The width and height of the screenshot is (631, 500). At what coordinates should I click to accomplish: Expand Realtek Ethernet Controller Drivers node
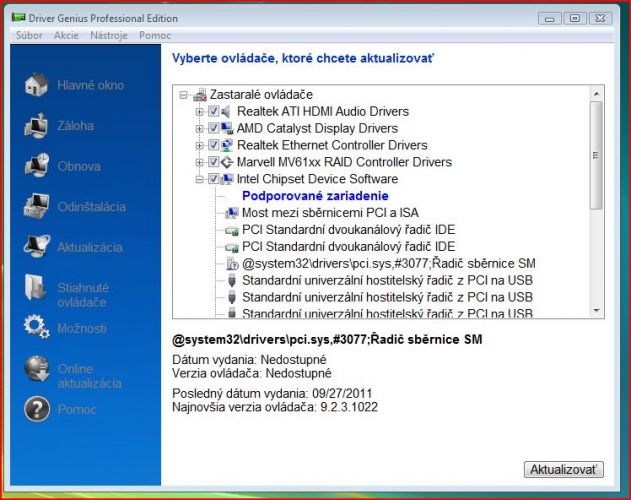pyautogui.click(x=199, y=146)
